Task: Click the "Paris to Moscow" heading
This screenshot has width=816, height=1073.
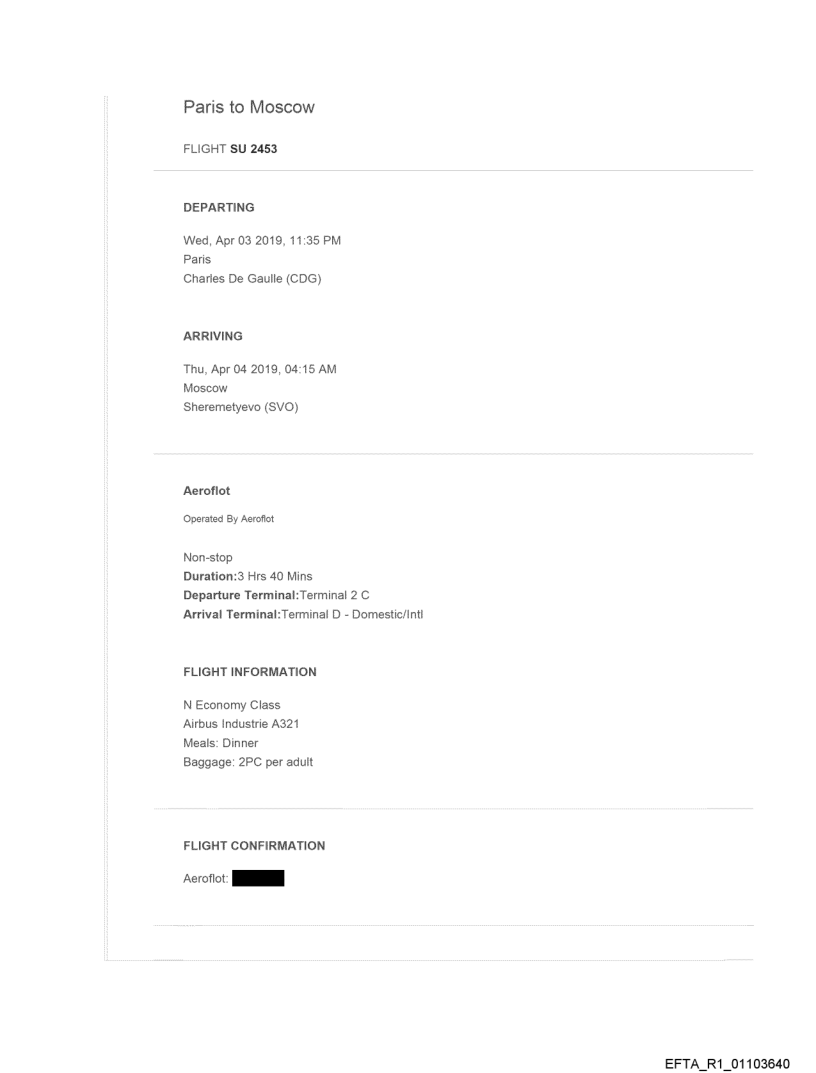Action: coord(248,107)
